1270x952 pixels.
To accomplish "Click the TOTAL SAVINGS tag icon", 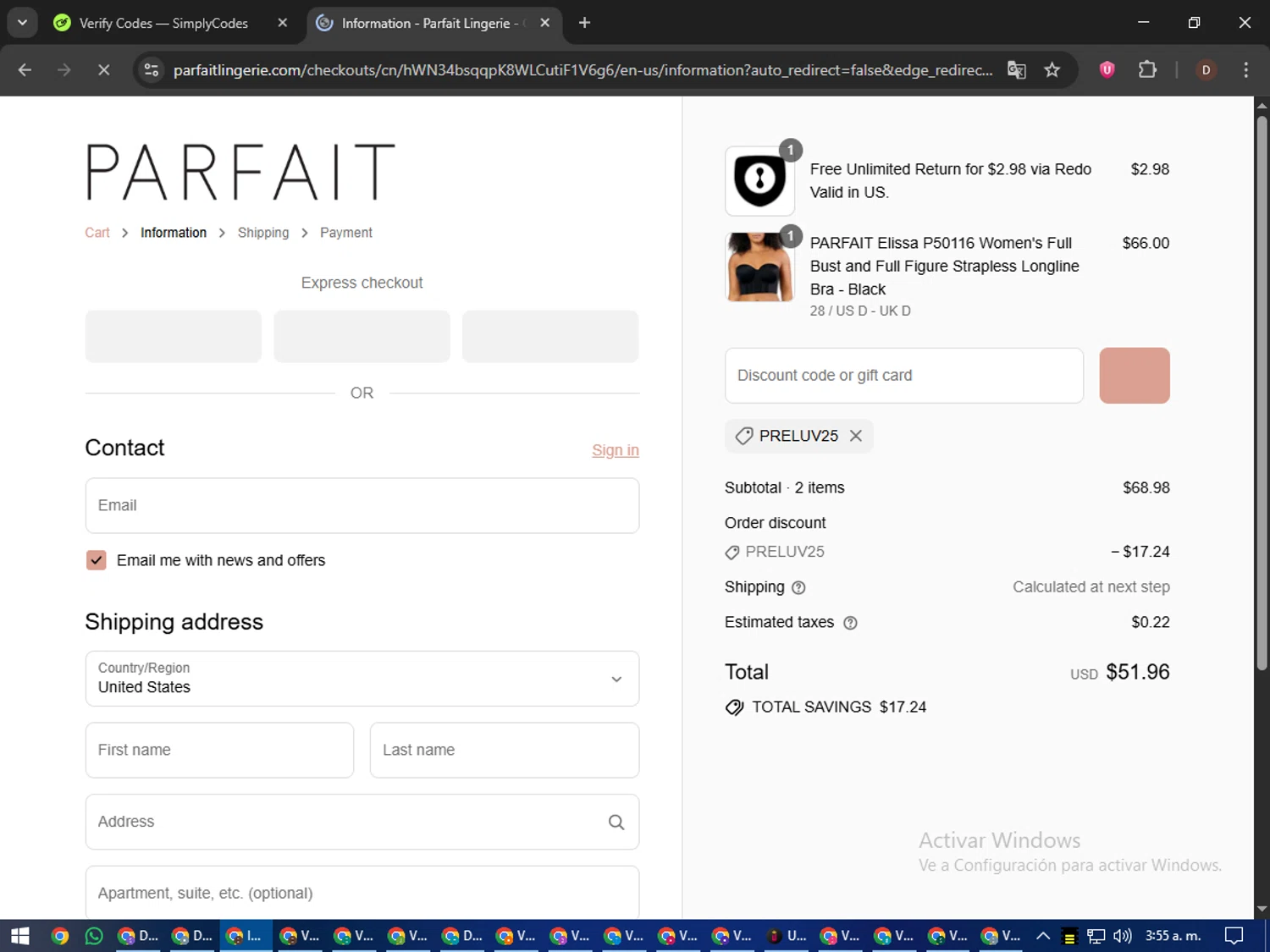I will (x=734, y=707).
